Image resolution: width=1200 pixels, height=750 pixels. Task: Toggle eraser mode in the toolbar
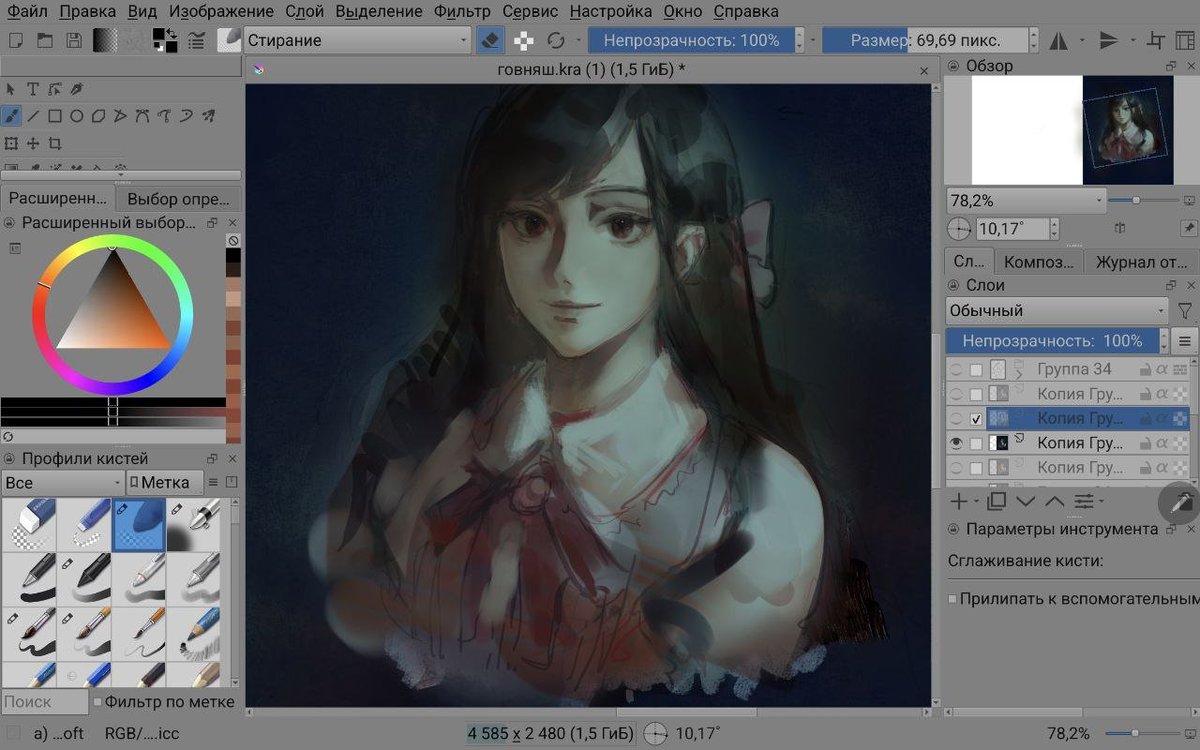coord(490,40)
